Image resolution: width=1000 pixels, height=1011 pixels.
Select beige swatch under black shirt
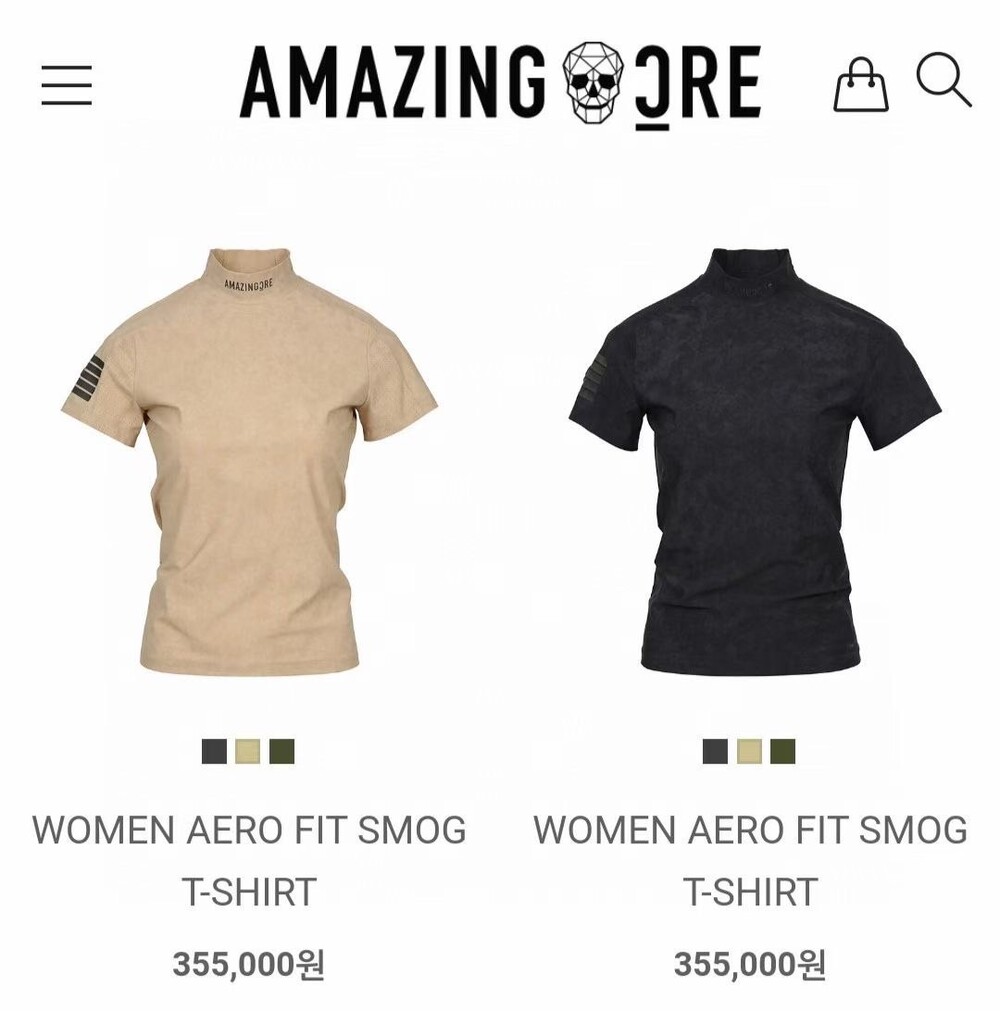tap(749, 751)
